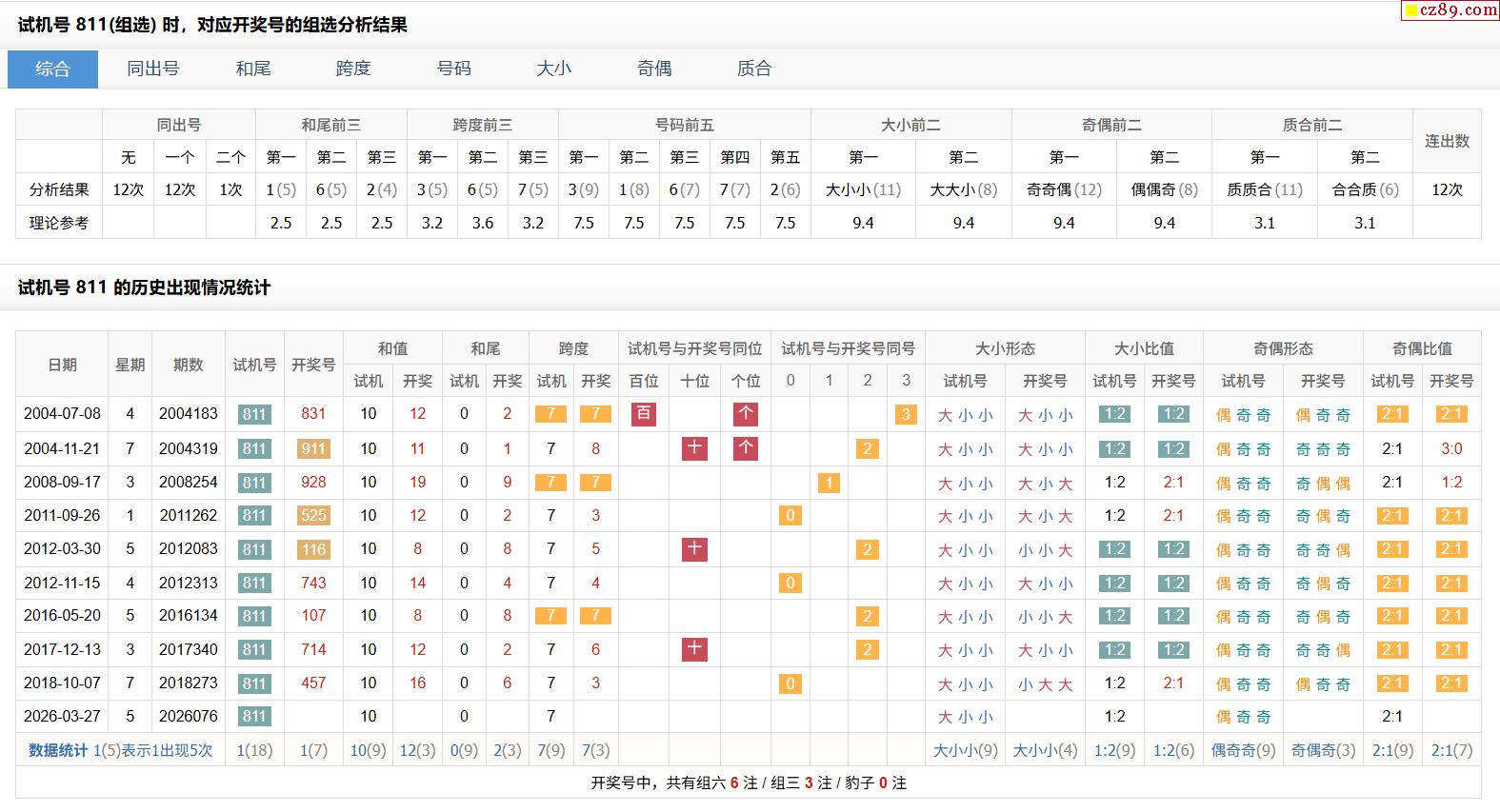Open the 大小 tab
The height and width of the screenshot is (812, 1500).
pyautogui.click(x=553, y=69)
